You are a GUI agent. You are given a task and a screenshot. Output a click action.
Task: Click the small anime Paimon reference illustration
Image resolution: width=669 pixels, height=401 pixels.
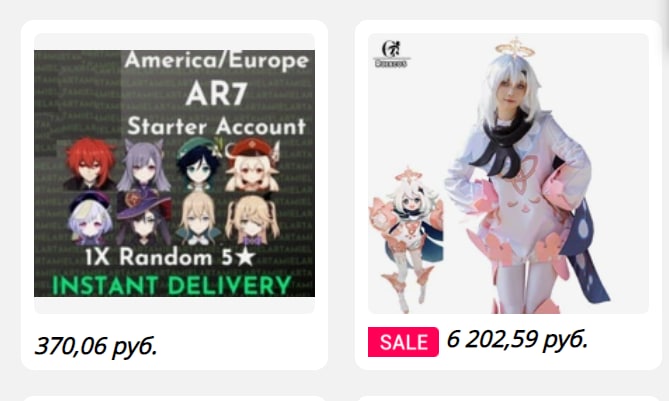click(407, 239)
